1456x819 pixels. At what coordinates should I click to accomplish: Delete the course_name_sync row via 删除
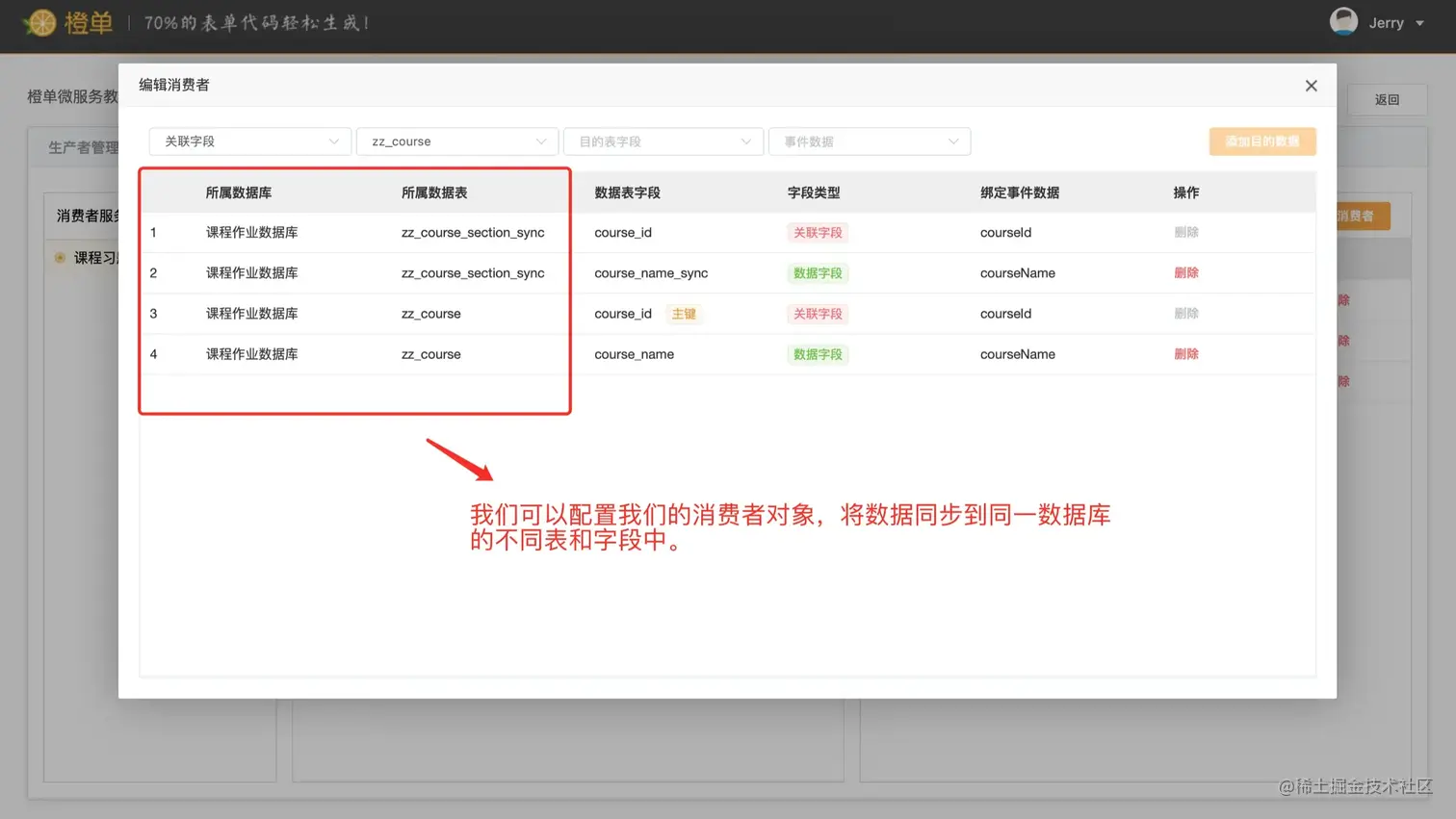(x=1186, y=273)
